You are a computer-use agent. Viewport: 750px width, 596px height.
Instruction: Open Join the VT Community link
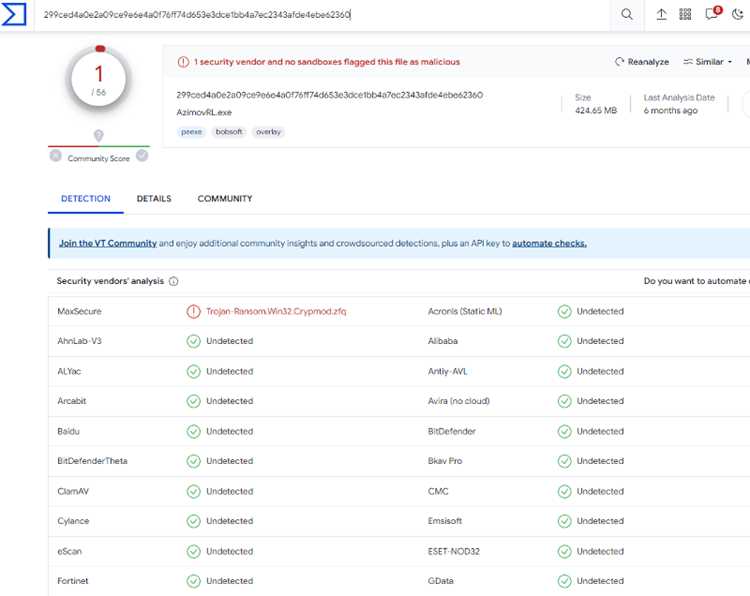point(108,243)
